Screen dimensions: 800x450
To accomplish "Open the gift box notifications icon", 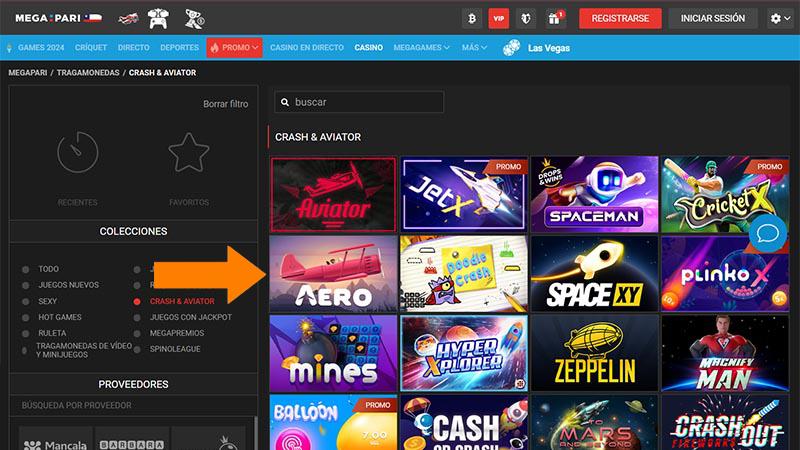I will [x=555, y=19].
